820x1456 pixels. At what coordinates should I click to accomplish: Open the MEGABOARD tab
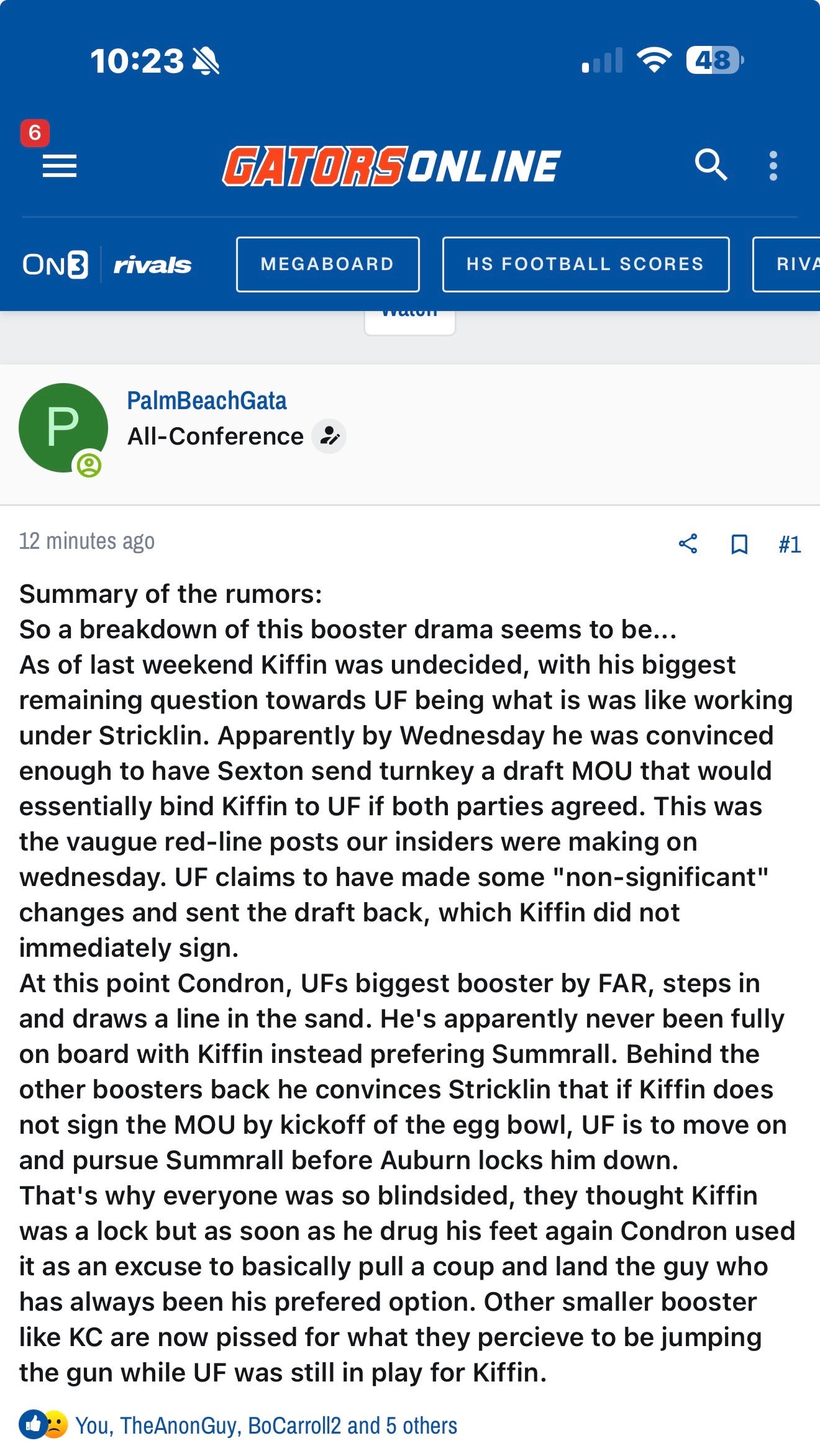(327, 265)
